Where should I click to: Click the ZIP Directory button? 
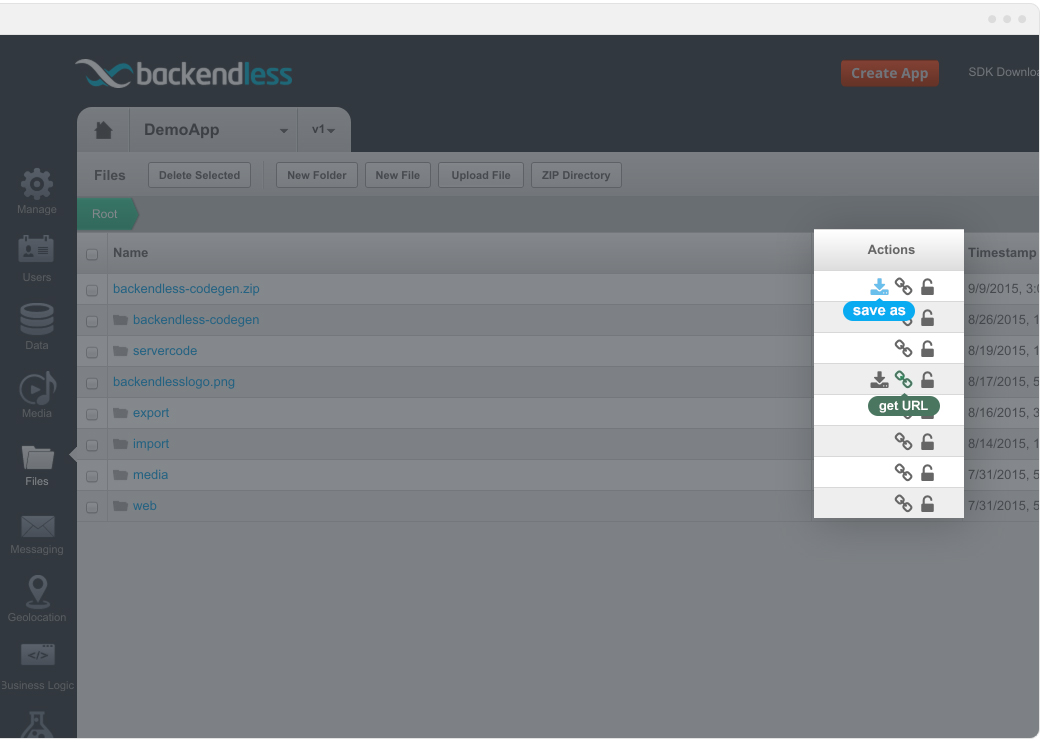point(576,175)
